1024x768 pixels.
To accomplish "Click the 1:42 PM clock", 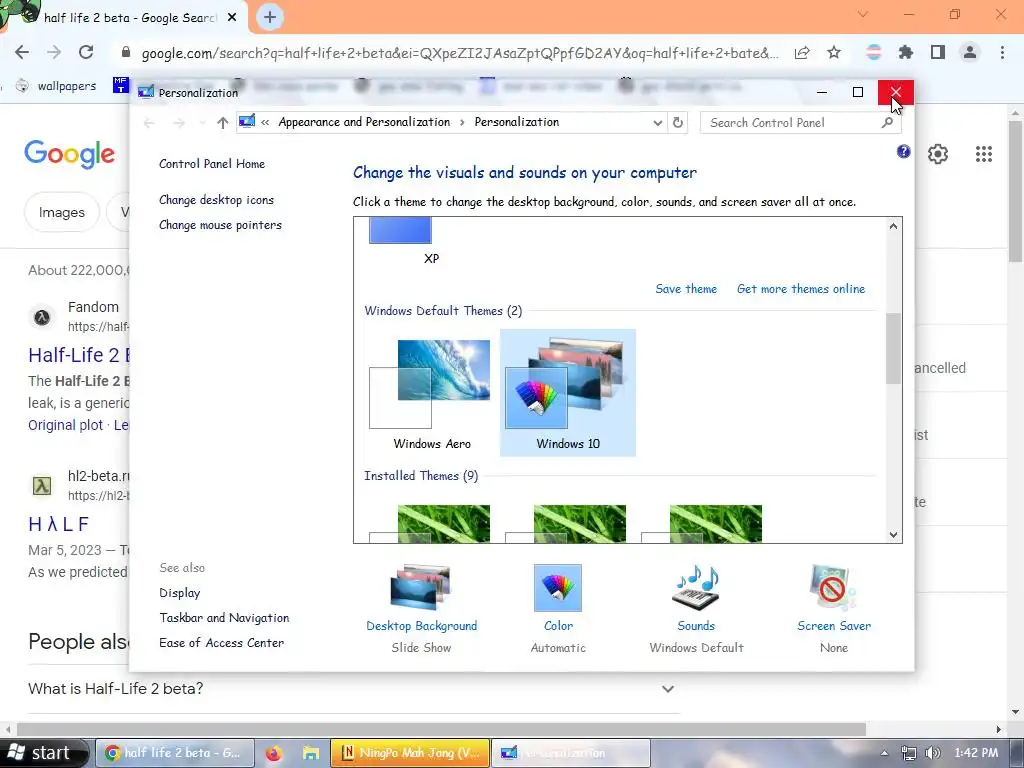I will point(976,753).
